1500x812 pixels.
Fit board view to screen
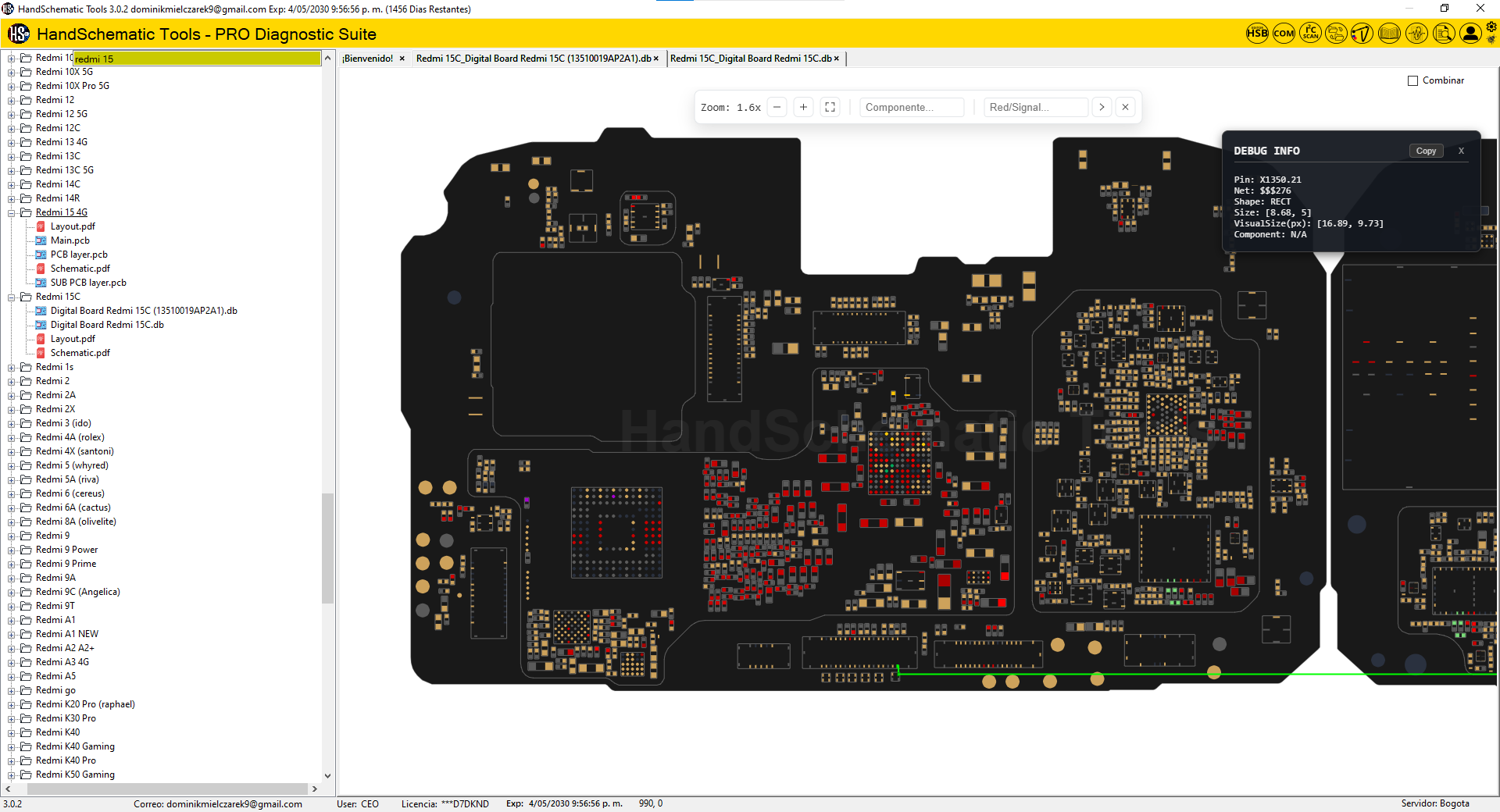pos(830,108)
